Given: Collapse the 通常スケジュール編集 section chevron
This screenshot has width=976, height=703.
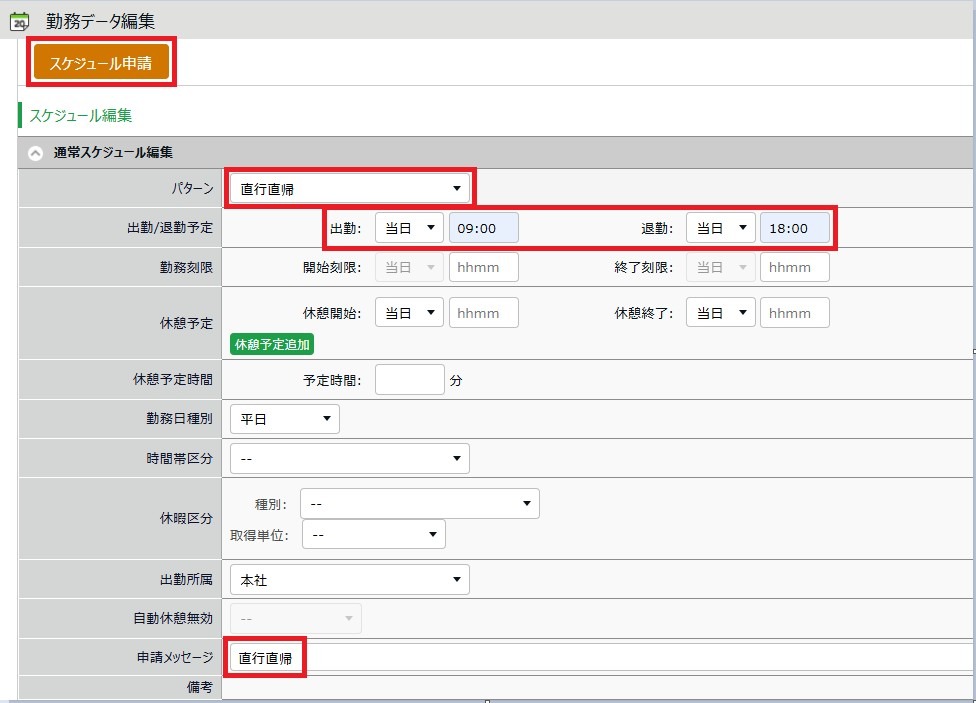Looking at the screenshot, I should point(35,153).
